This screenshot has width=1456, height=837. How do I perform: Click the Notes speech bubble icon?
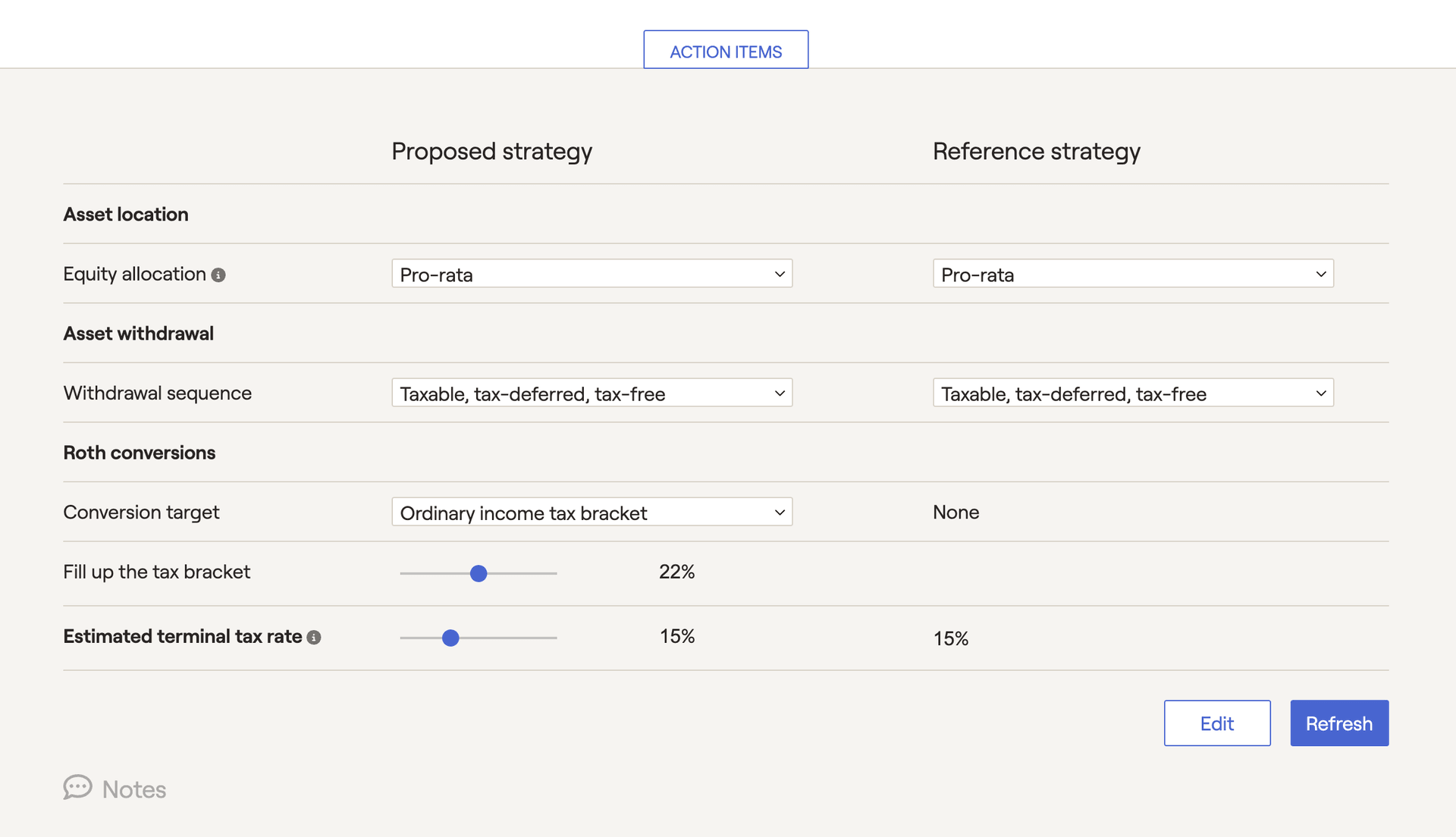77,788
